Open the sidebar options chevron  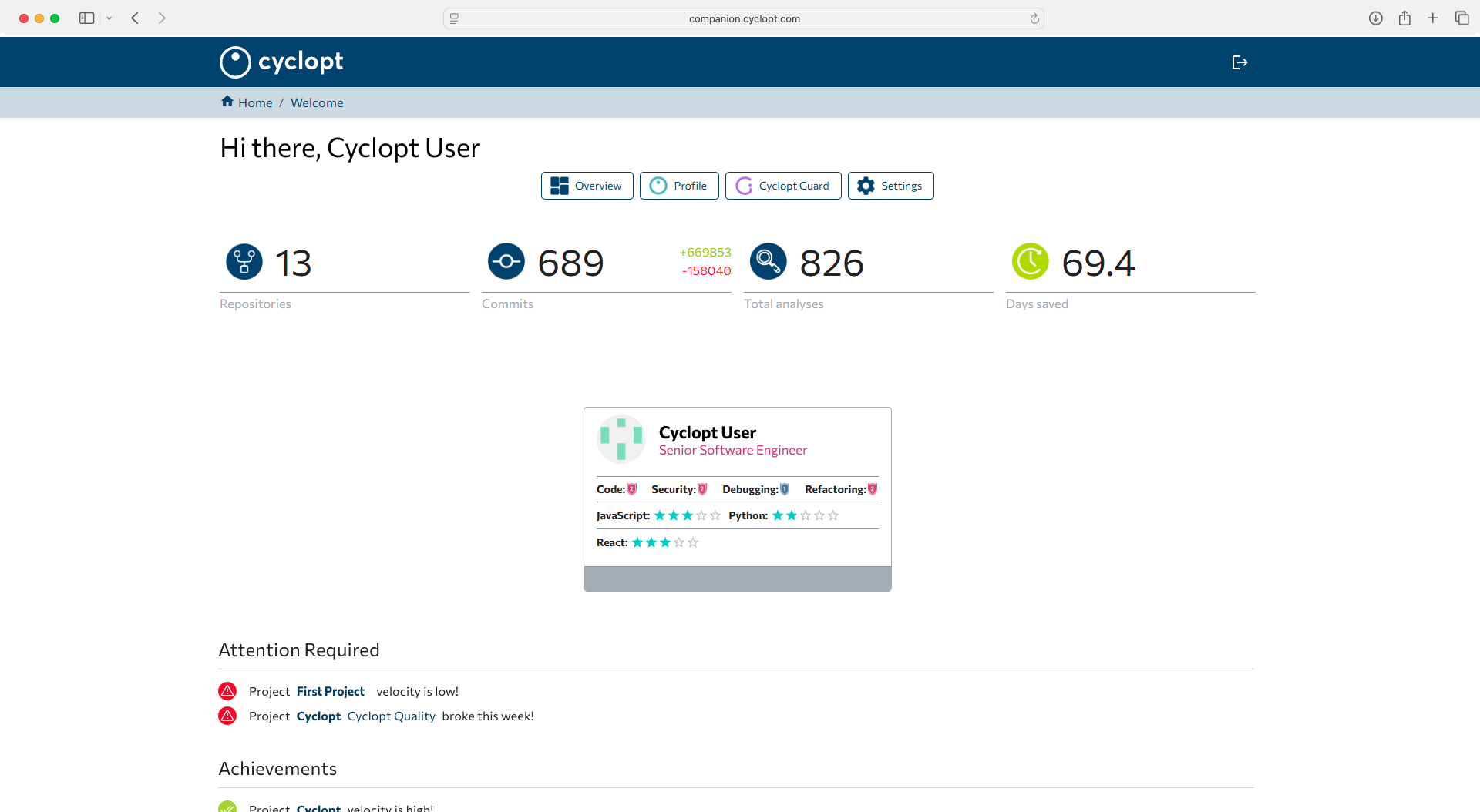click(x=109, y=18)
